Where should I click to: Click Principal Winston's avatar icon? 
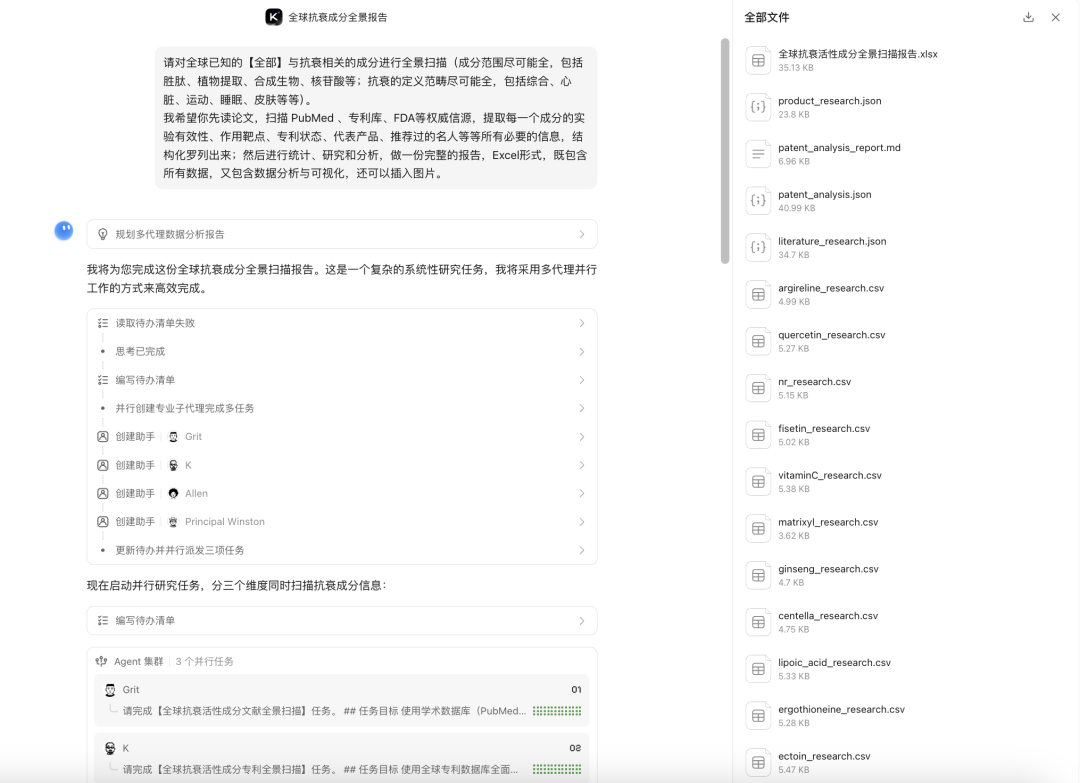(x=174, y=522)
